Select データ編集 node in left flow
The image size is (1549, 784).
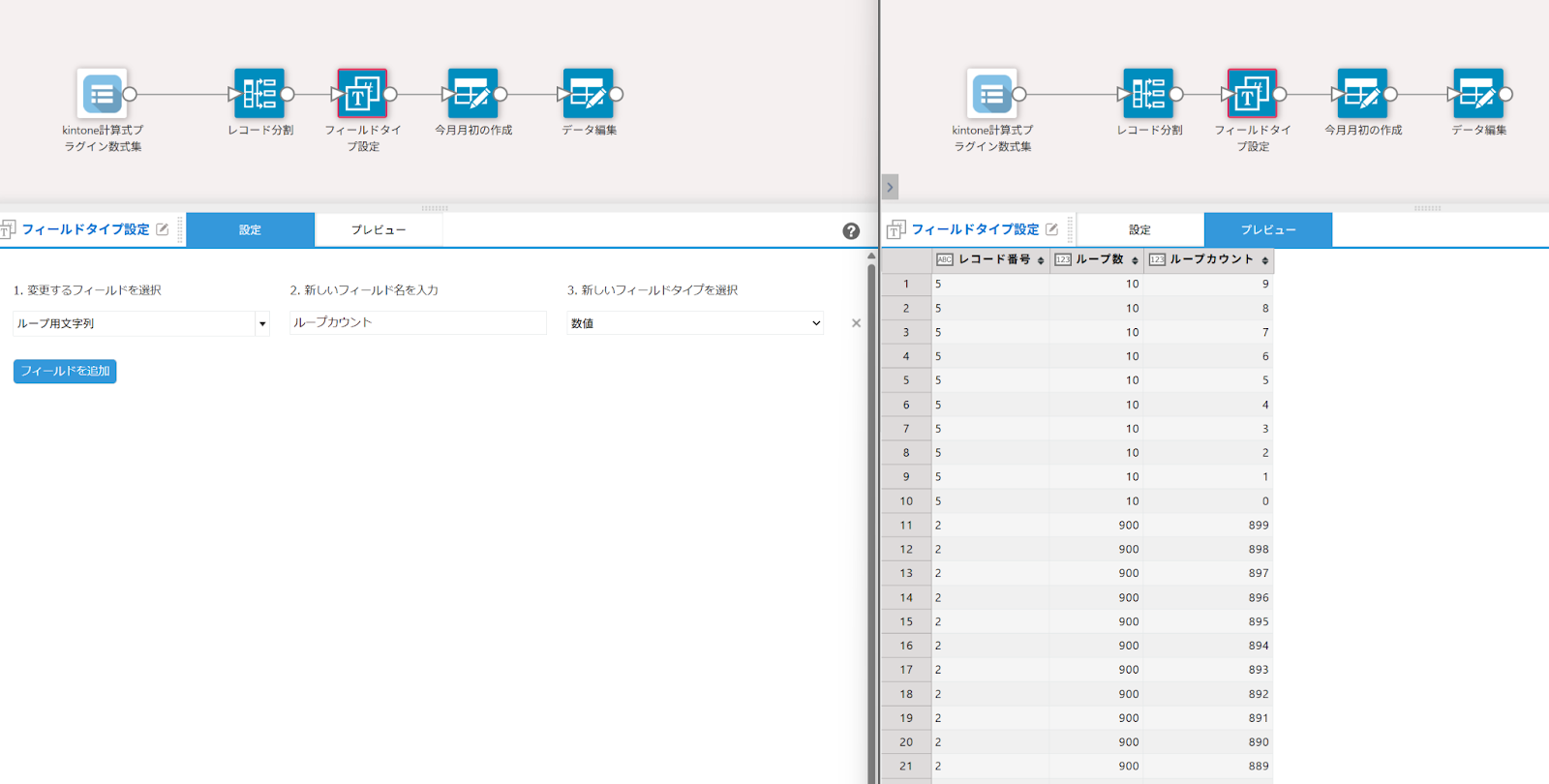pos(588,94)
